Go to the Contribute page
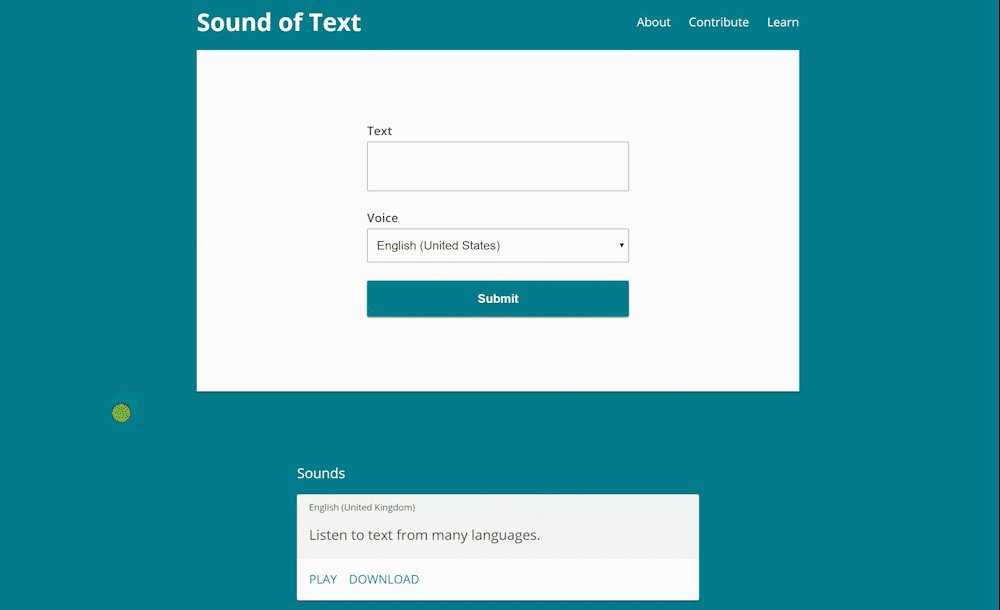 [718, 22]
